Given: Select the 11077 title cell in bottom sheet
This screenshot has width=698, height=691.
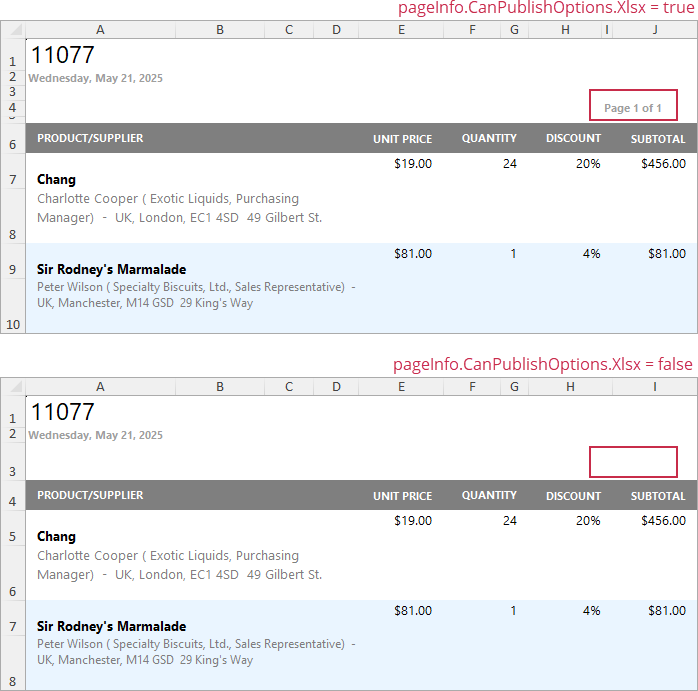Looking at the screenshot, I should click(63, 412).
